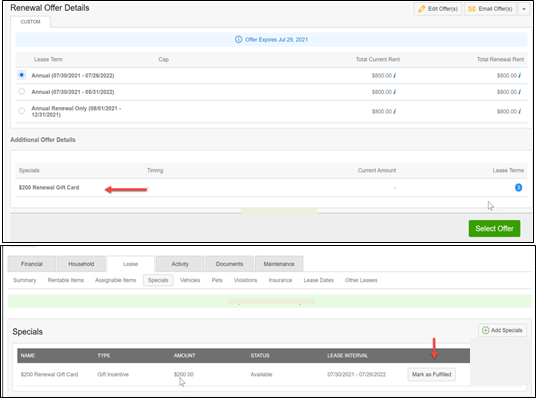This screenshot has height=398, width=537.
Task: Click the Edit Offer(s) button
Action: pos(438,9)
